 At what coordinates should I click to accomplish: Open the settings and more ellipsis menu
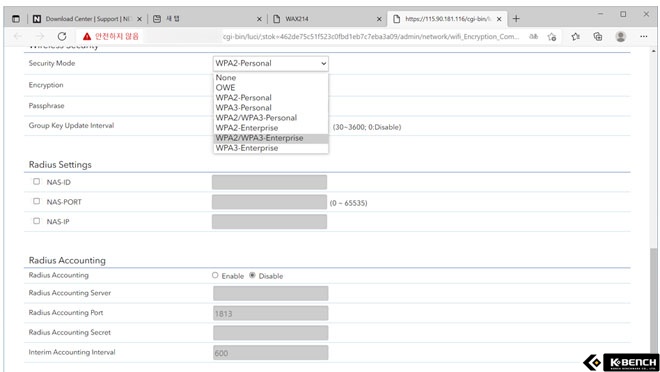pos(644,37)
